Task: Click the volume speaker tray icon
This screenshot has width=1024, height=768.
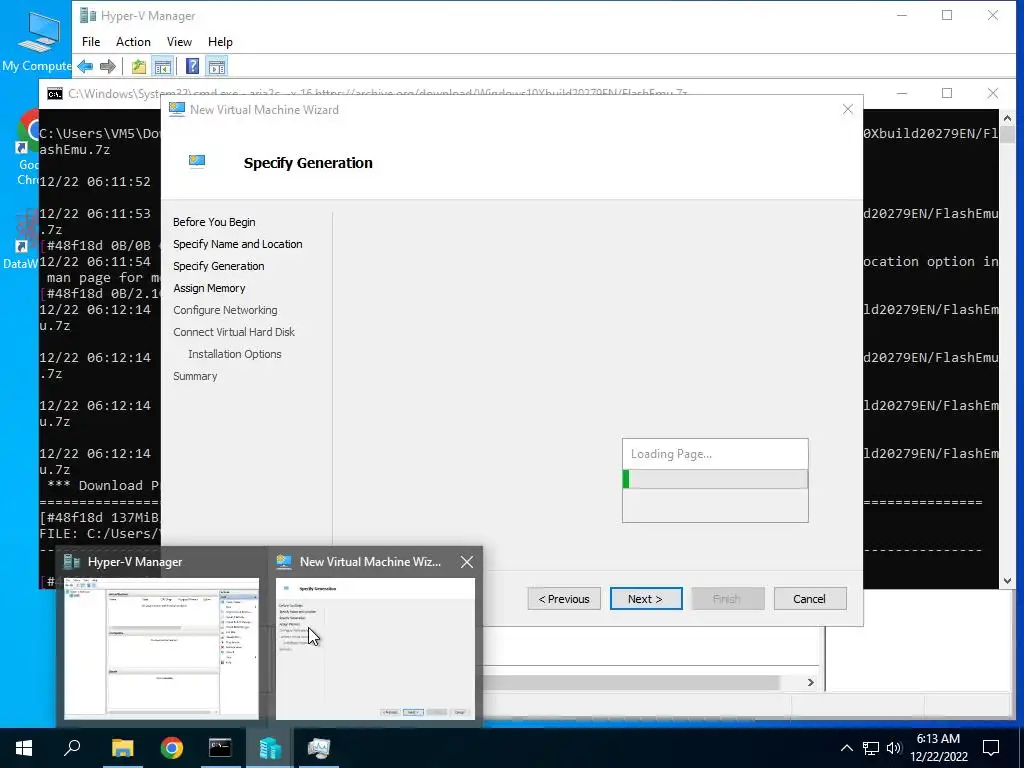Action: 894,748
